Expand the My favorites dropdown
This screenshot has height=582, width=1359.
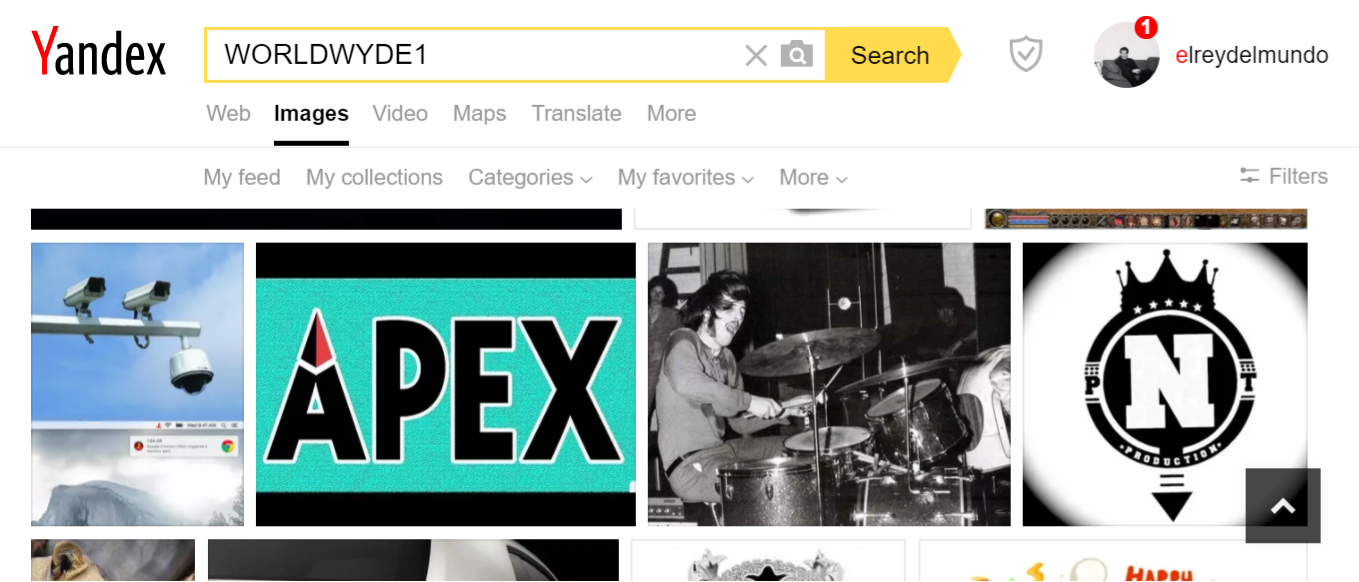685,177
